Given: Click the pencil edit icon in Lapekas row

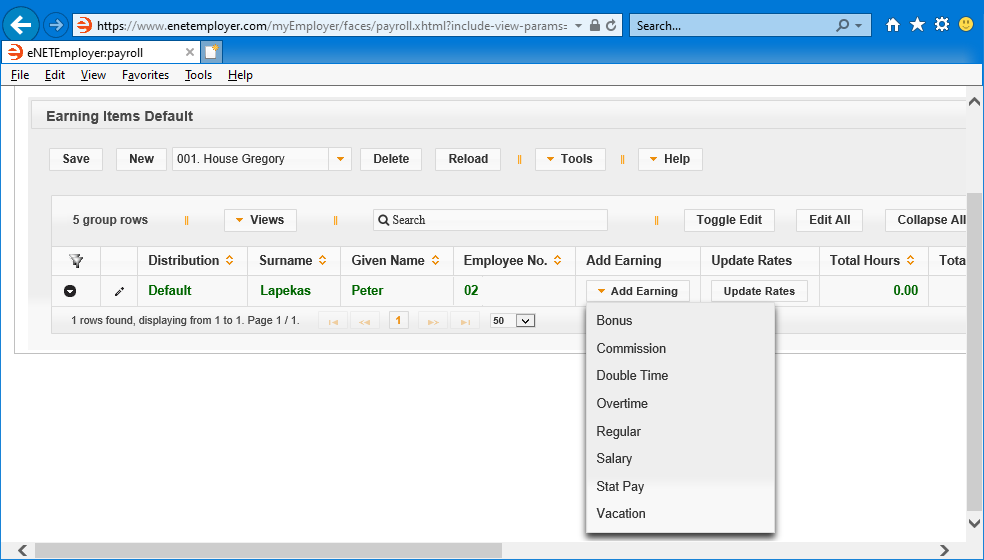Looking at the screenshot, I should [119, 292].
